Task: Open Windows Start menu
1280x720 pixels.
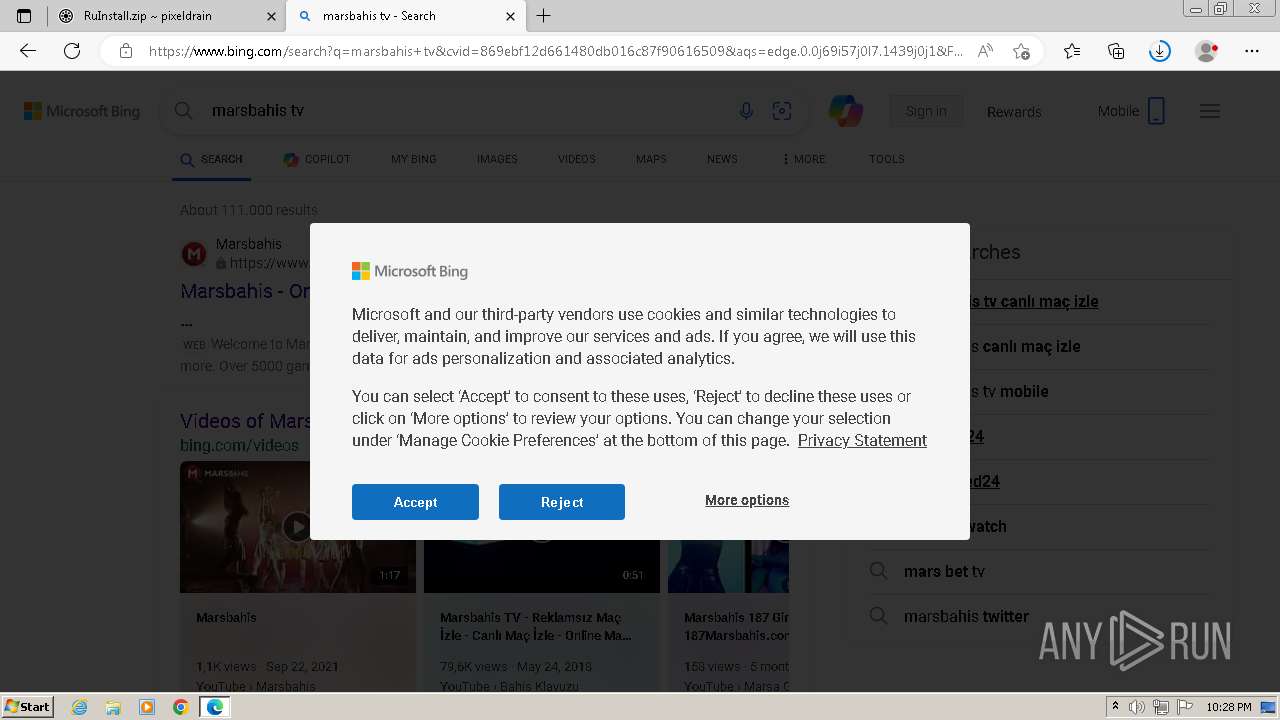Action: click(x=28, y=706)
